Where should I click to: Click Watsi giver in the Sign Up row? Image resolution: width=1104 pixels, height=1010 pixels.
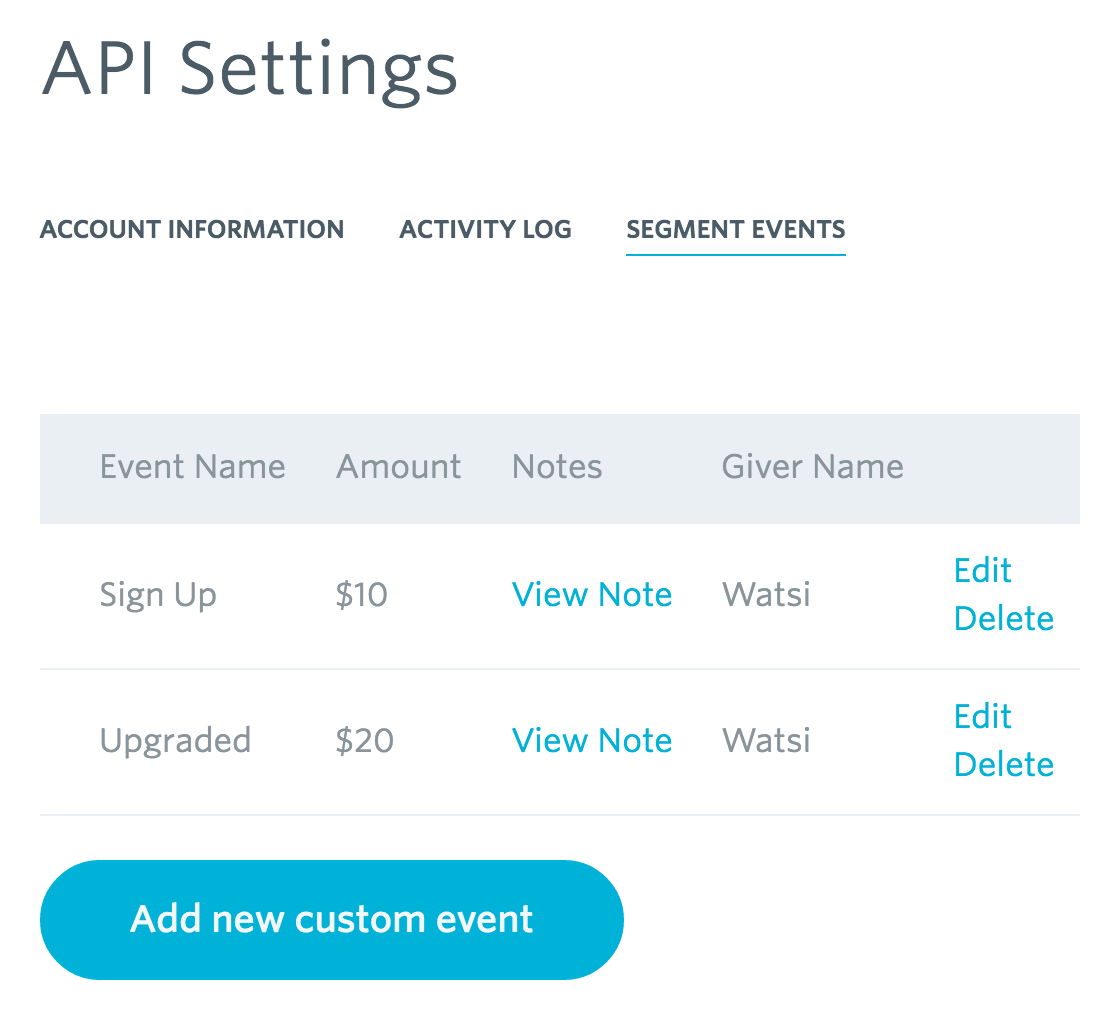tap(766, 596)
